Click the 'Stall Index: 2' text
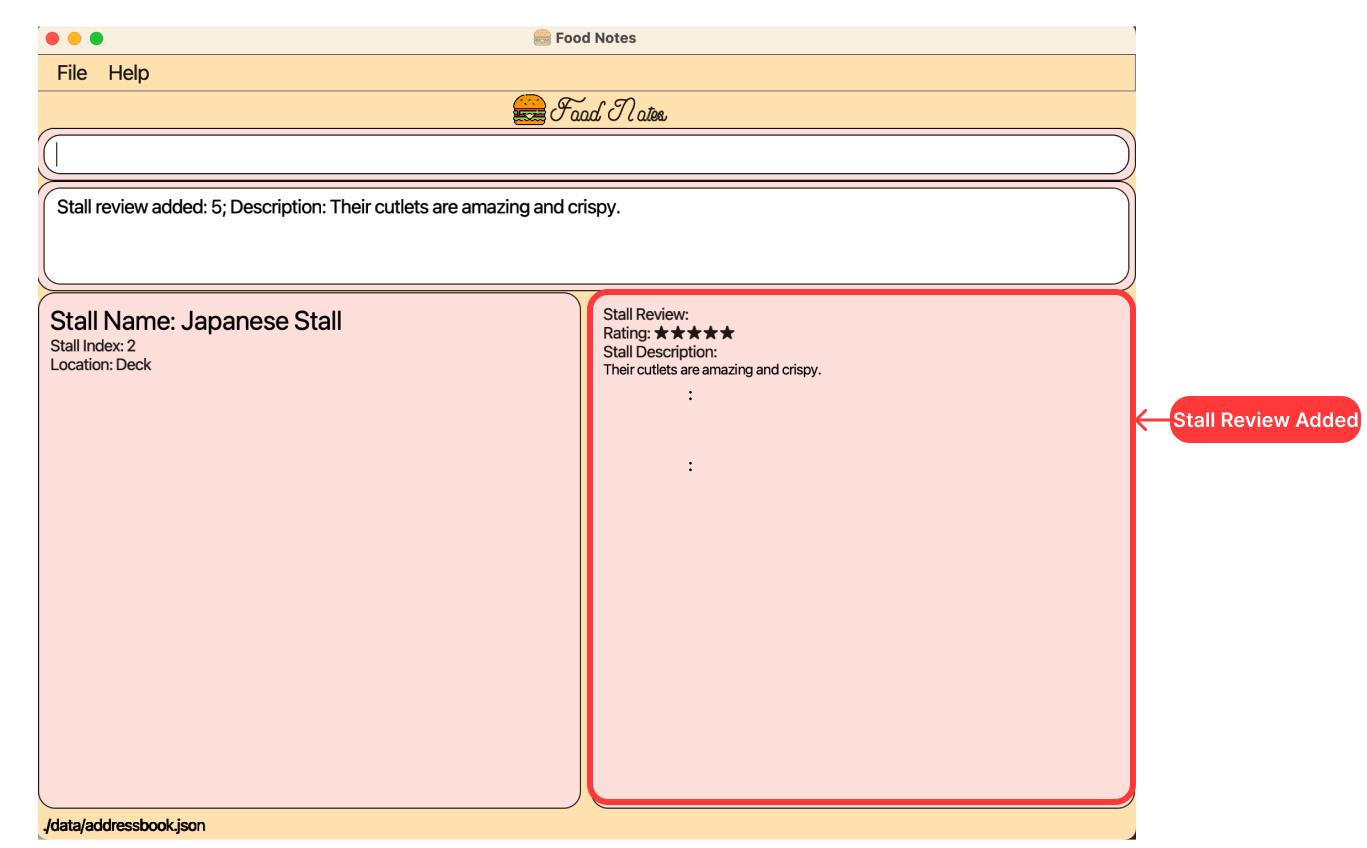Viewport: 1367px width, 848px height. 93,346
